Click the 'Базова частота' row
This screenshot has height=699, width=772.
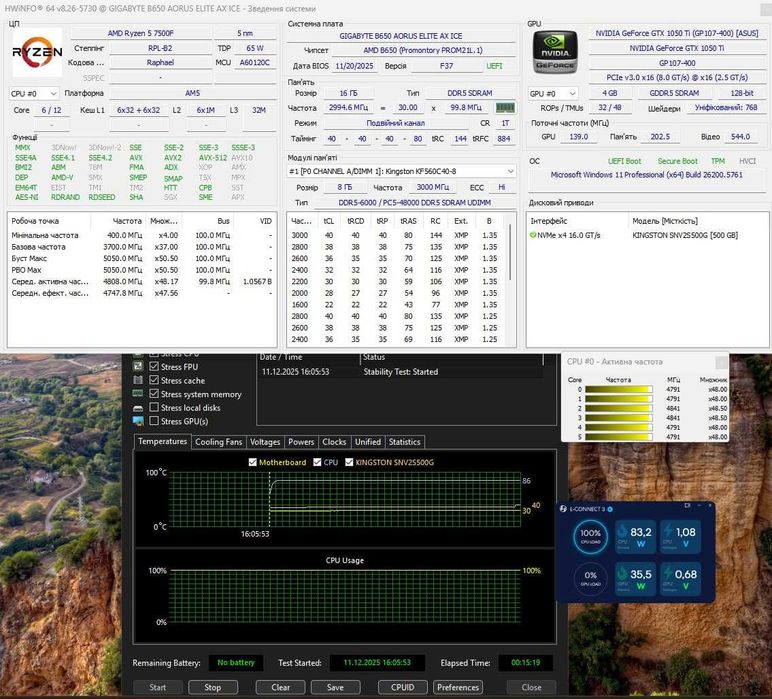point(142,247)
